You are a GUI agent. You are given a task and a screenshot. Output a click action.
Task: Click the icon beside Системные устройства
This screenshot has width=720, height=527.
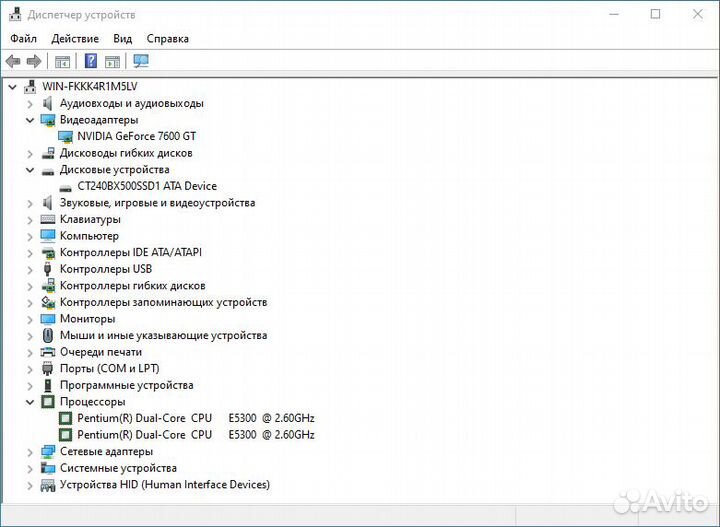point(48,468)
